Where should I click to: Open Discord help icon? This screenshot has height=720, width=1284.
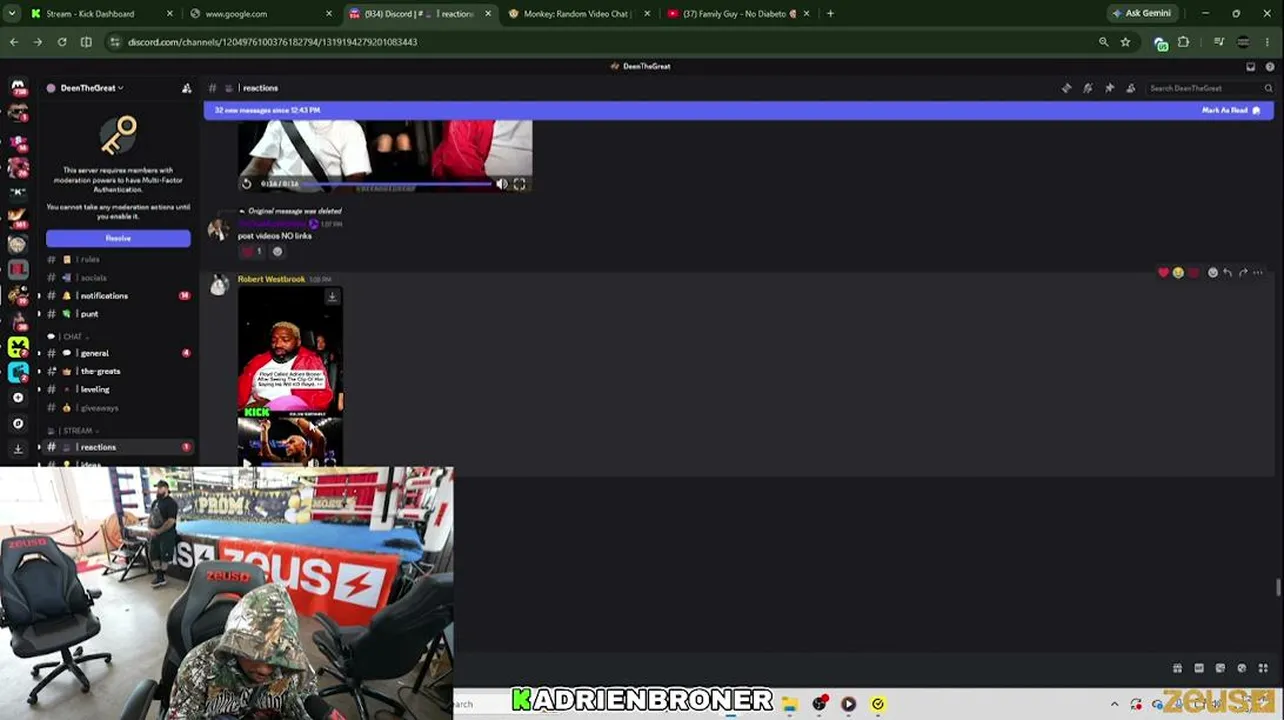pyautogui.click(x=1270, y=66)
